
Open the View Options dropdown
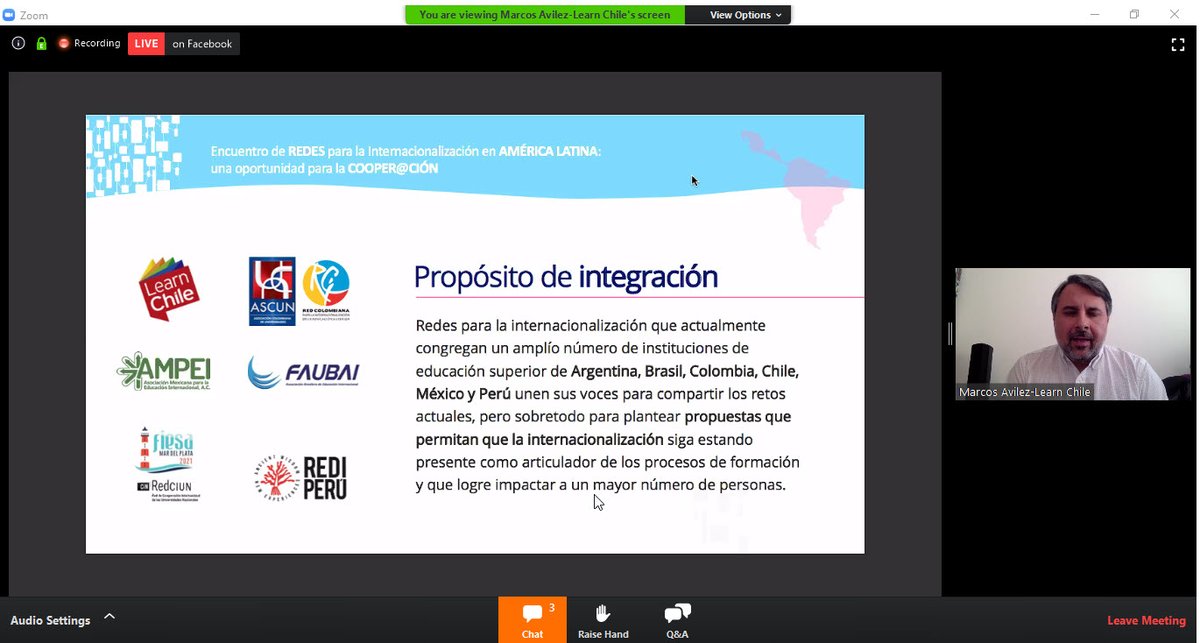click(746, 15)
